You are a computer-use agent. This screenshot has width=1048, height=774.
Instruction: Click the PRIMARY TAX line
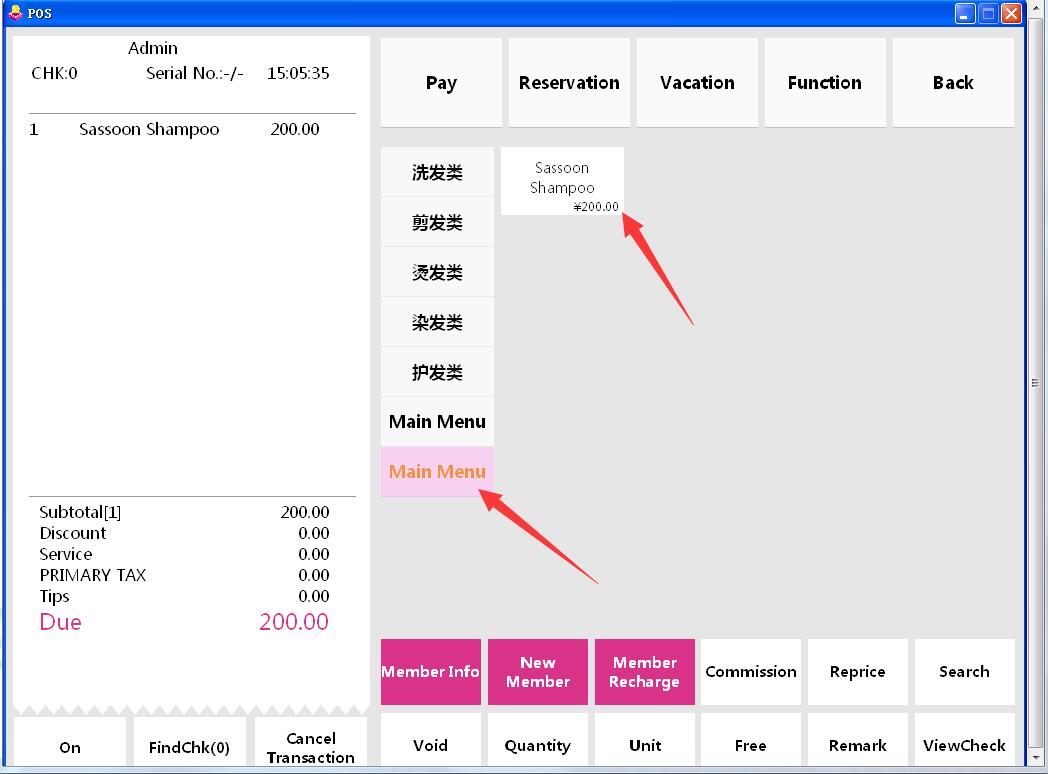click(184, 575)
